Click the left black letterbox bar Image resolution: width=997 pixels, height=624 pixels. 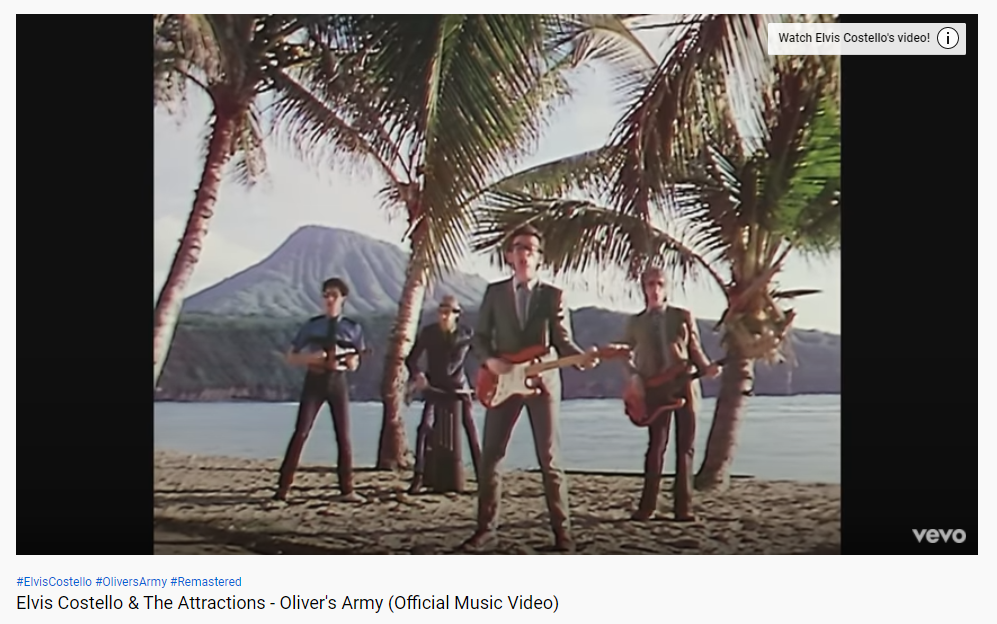click(85, 284)
